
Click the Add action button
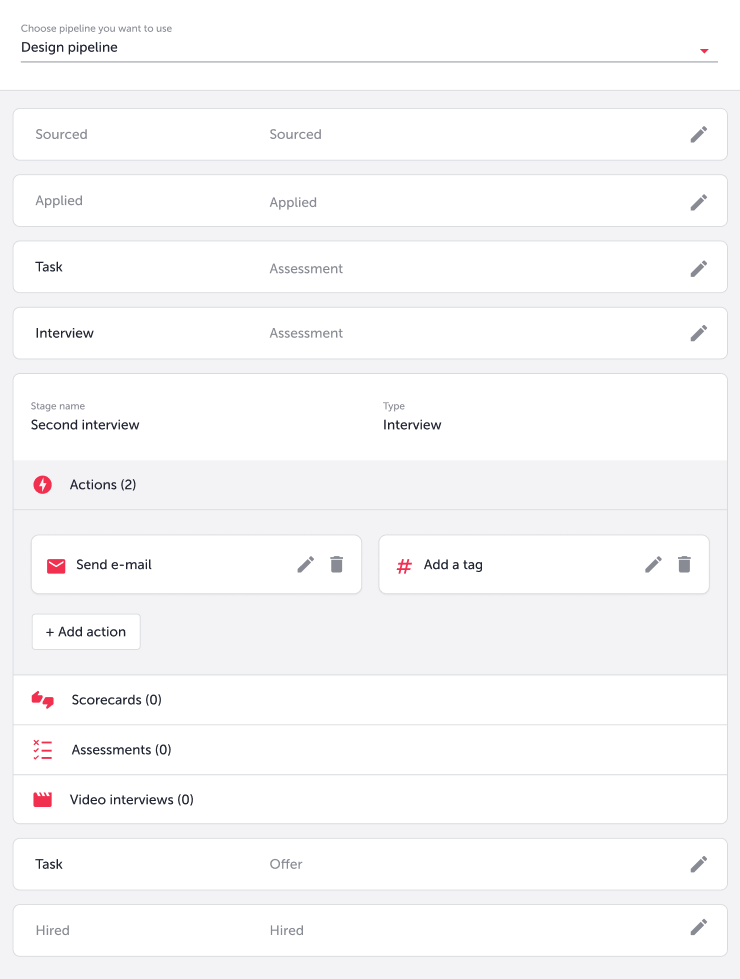click(86, 631)
